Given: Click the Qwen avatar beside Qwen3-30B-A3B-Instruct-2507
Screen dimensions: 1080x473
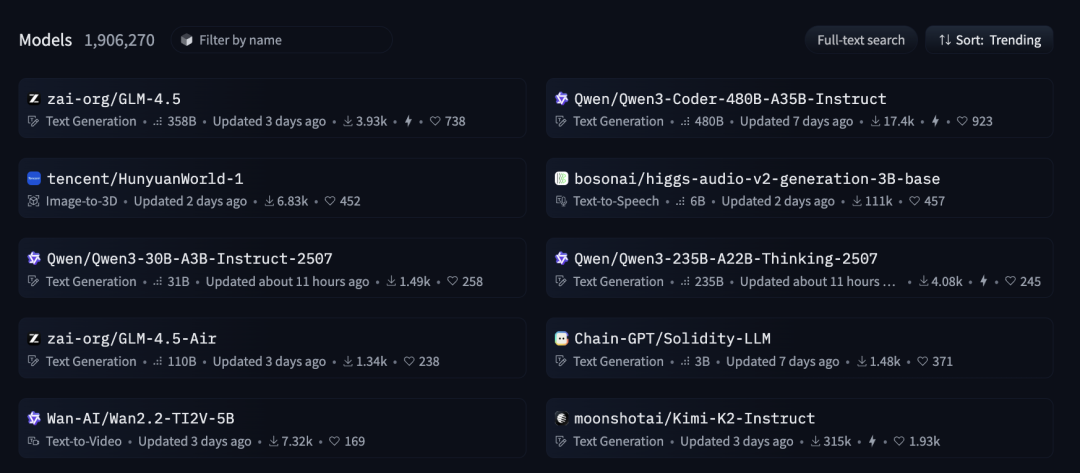Looking at the screenshot, I should point(34,259).
